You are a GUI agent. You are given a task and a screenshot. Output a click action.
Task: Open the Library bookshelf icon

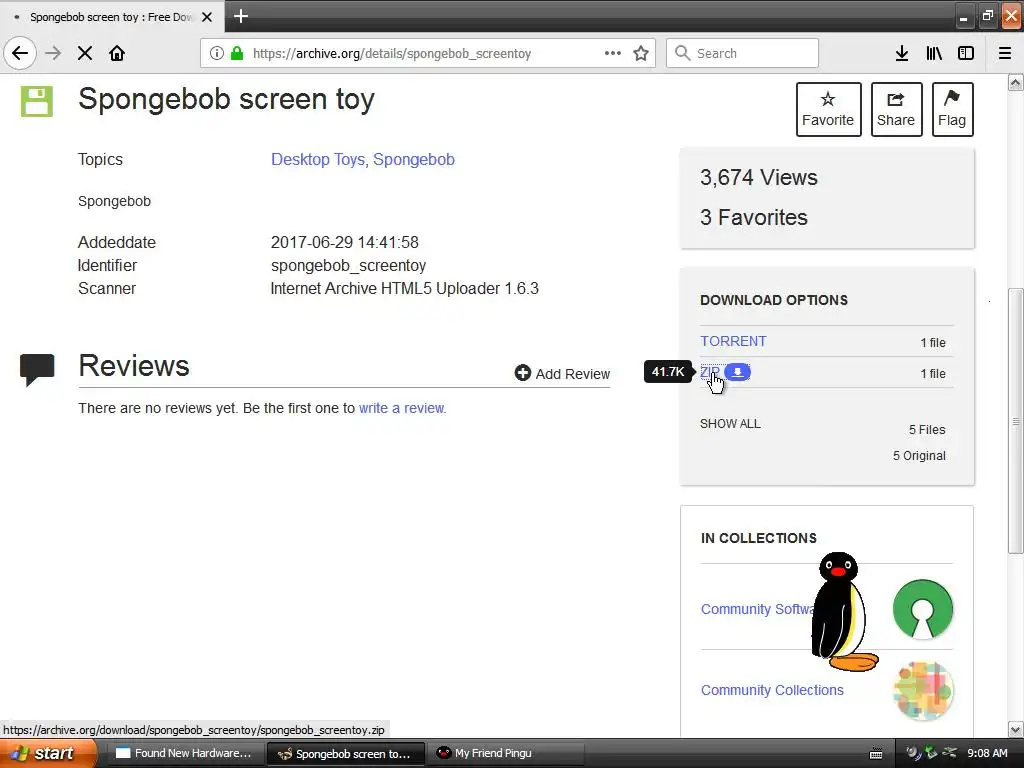934,53
